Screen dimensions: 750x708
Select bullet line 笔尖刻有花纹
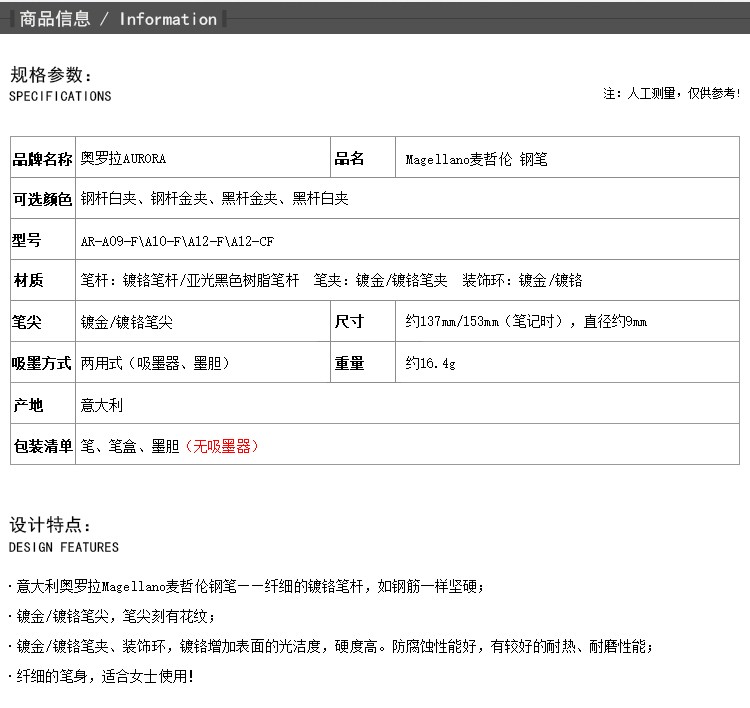pyautogui.click(x=112, y=616)
